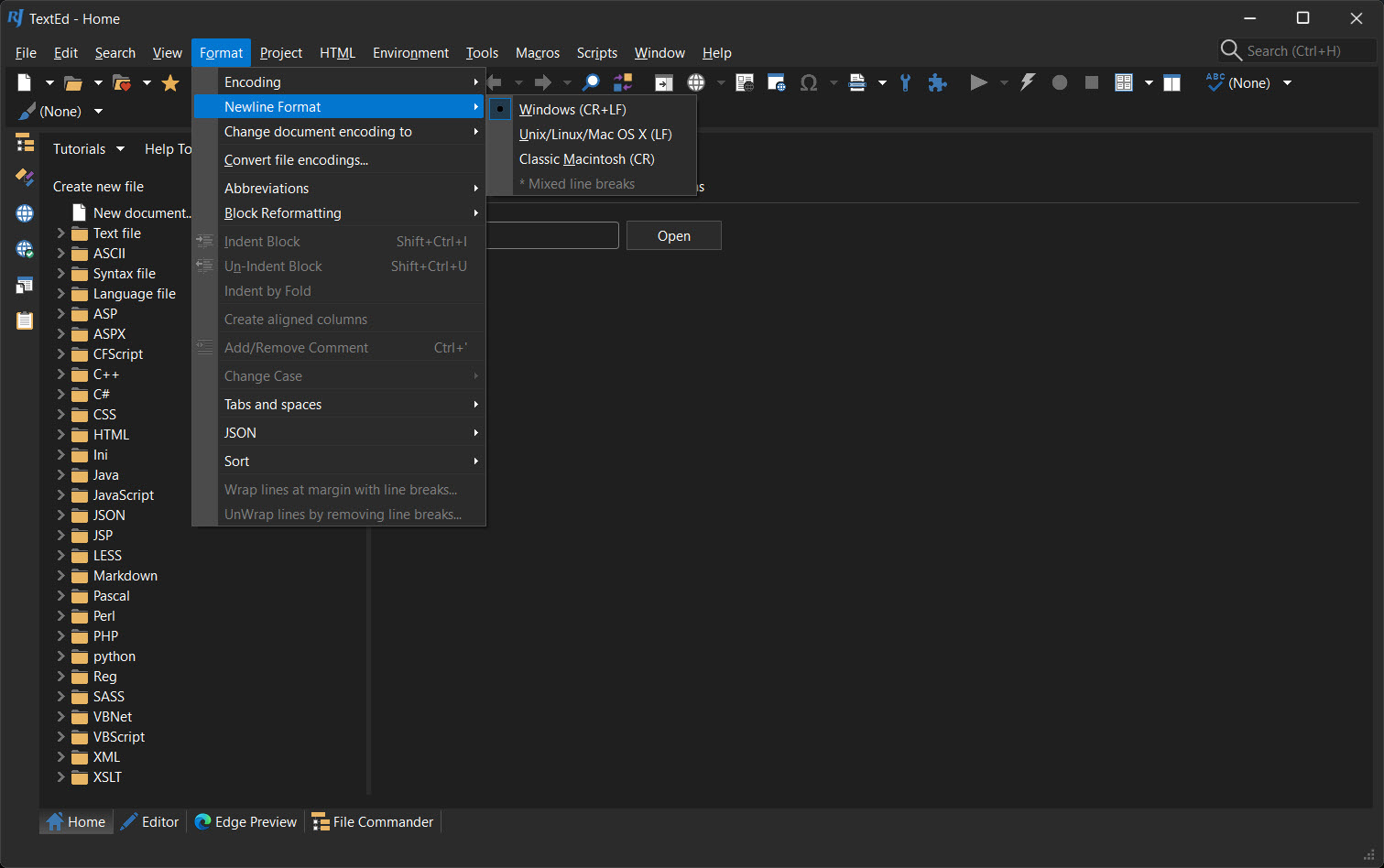Screen dimensions: 1384x868
Task: Expand the Text file folder
Action: [61, 233]
